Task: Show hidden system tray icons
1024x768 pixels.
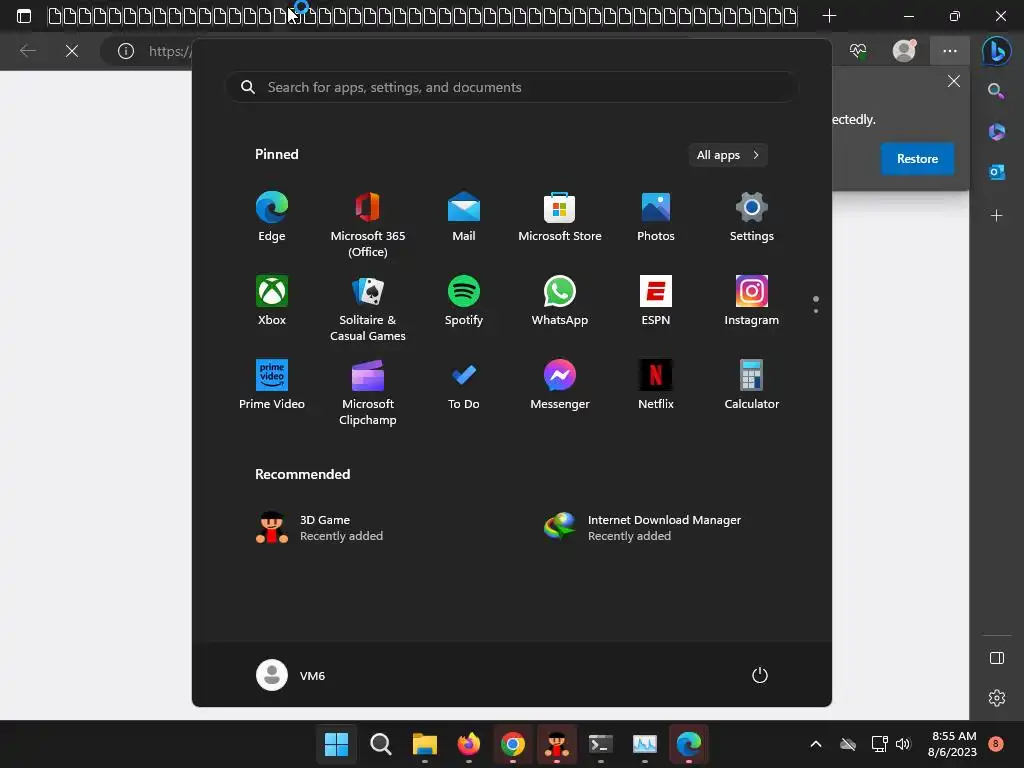Action: [x=816, y=744]
